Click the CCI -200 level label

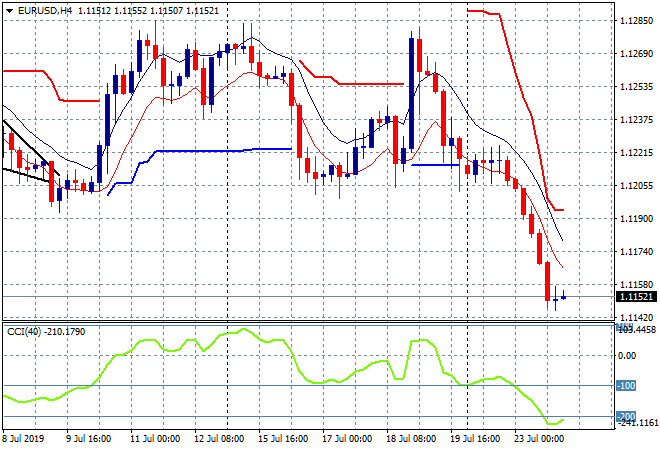click(x=626, y=417)
